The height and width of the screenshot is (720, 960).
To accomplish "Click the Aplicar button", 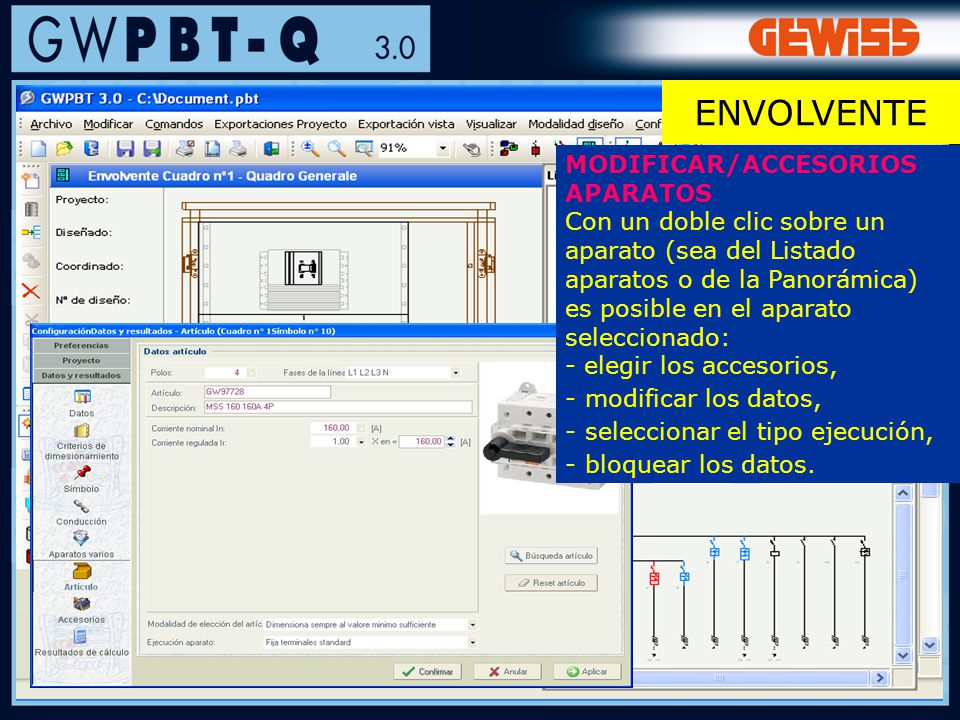I will 587,672.
